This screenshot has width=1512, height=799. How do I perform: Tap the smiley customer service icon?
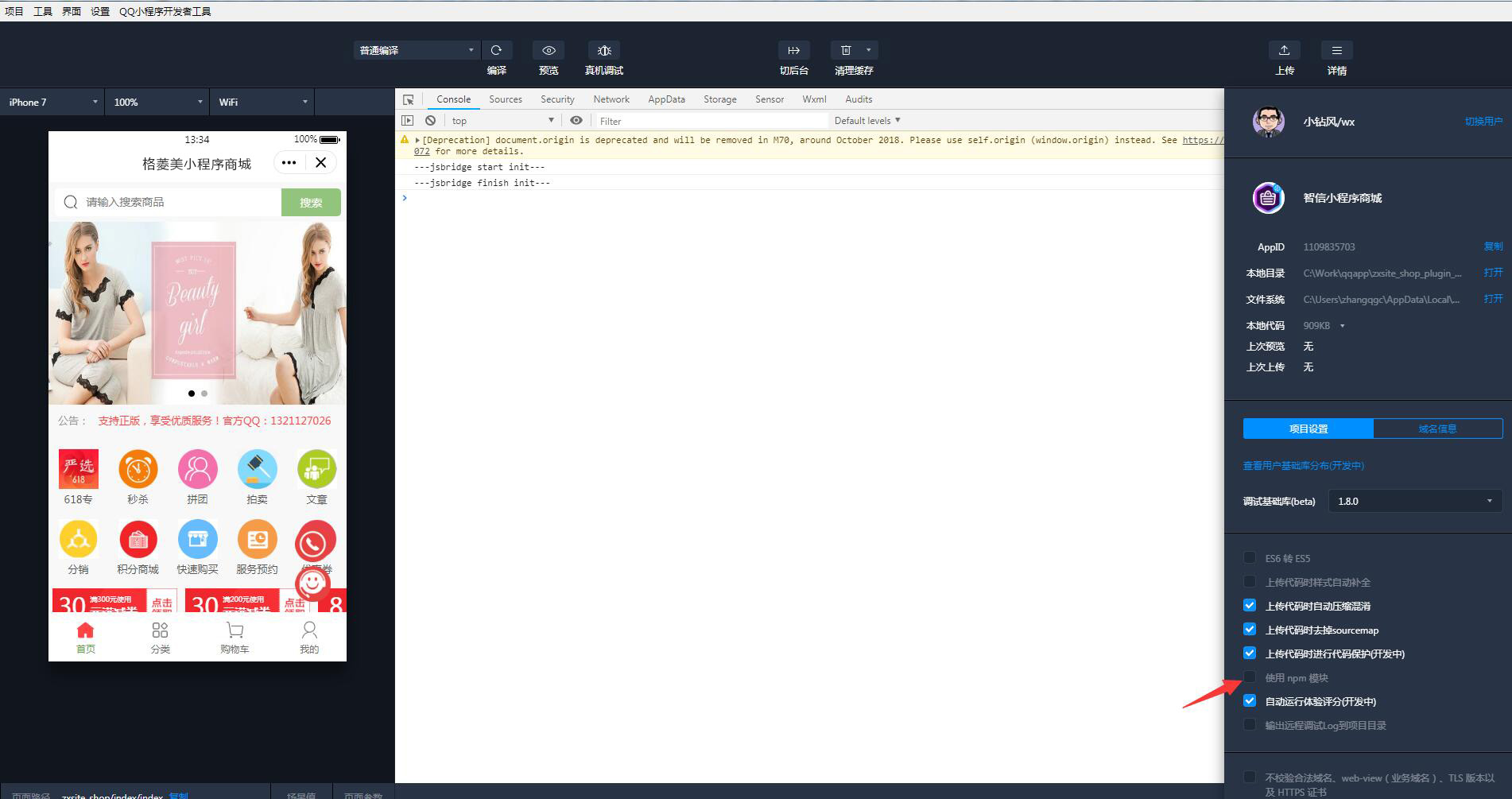pos(312,584)
